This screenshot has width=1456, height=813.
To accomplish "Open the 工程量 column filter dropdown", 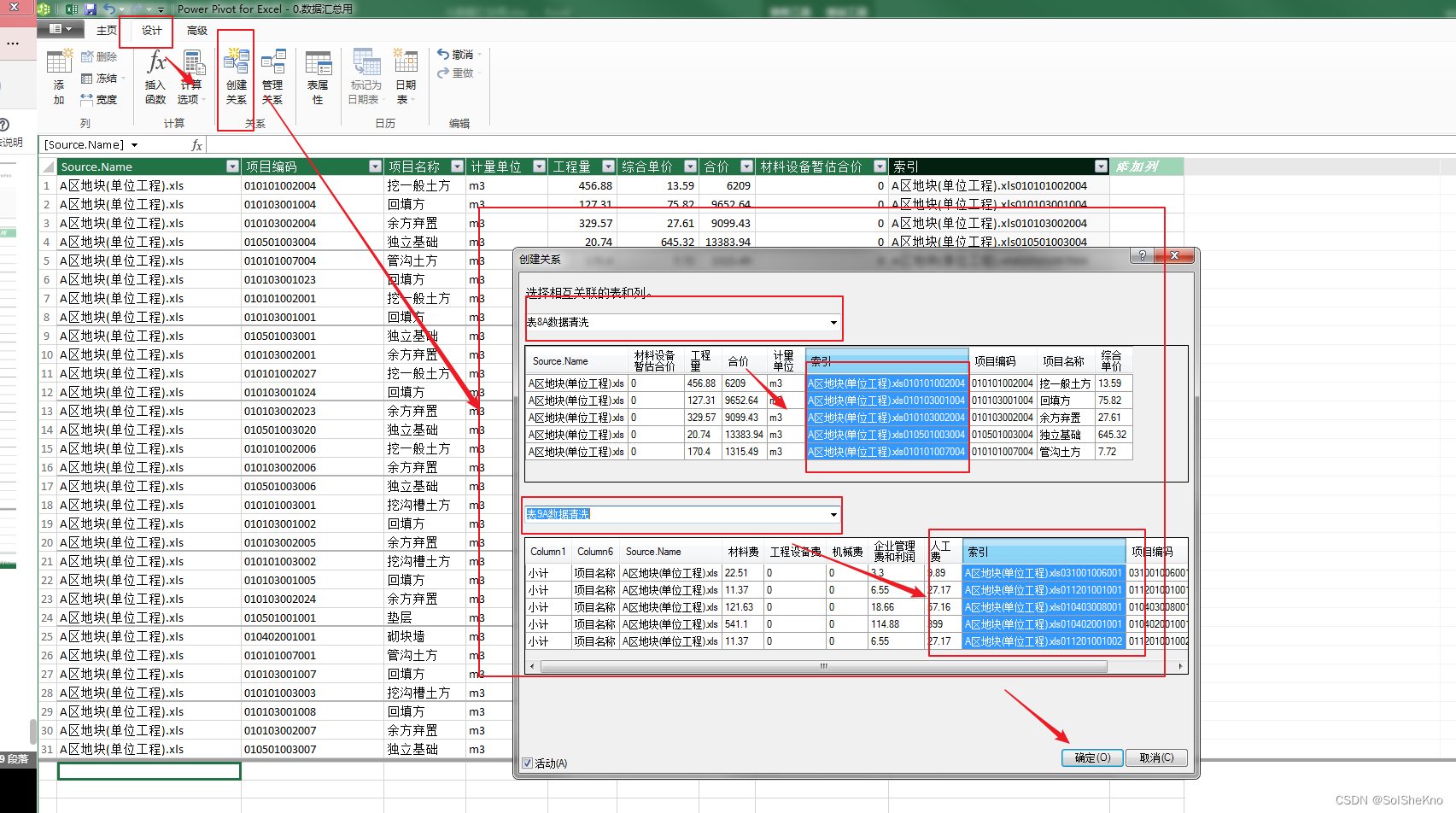I will (608, 167).
